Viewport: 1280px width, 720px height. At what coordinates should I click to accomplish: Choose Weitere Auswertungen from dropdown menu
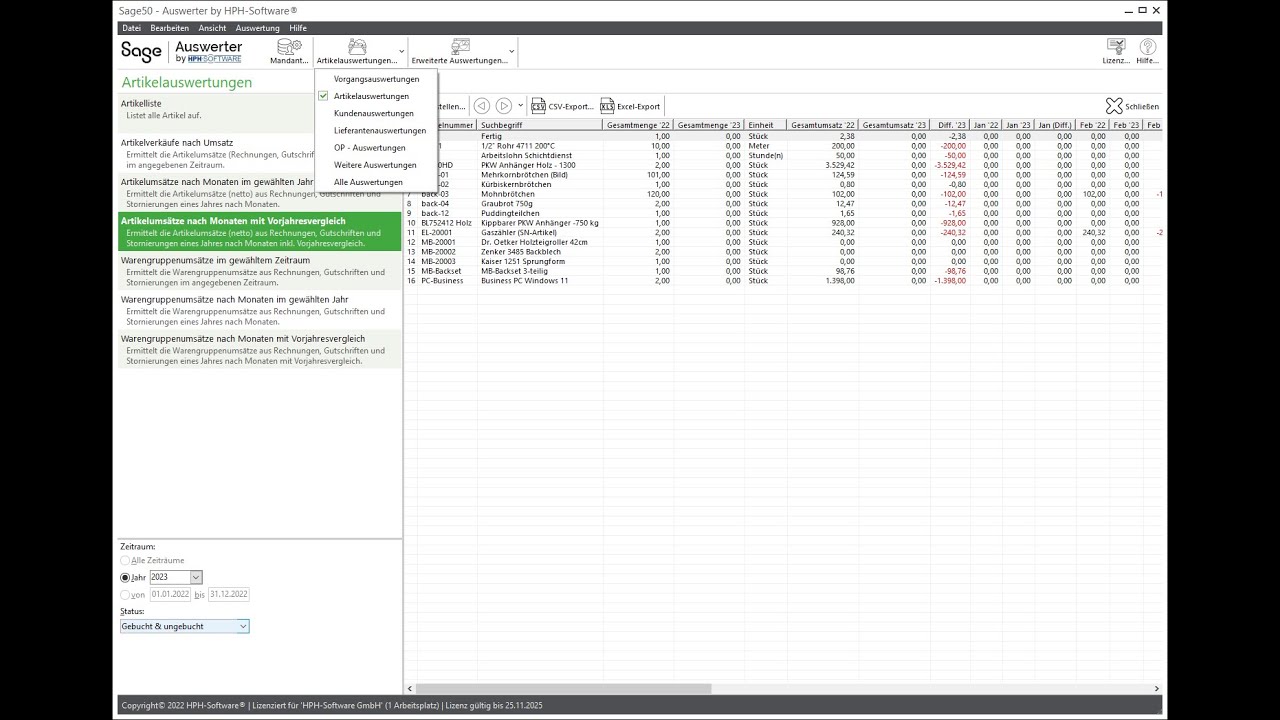coord(376,165)
